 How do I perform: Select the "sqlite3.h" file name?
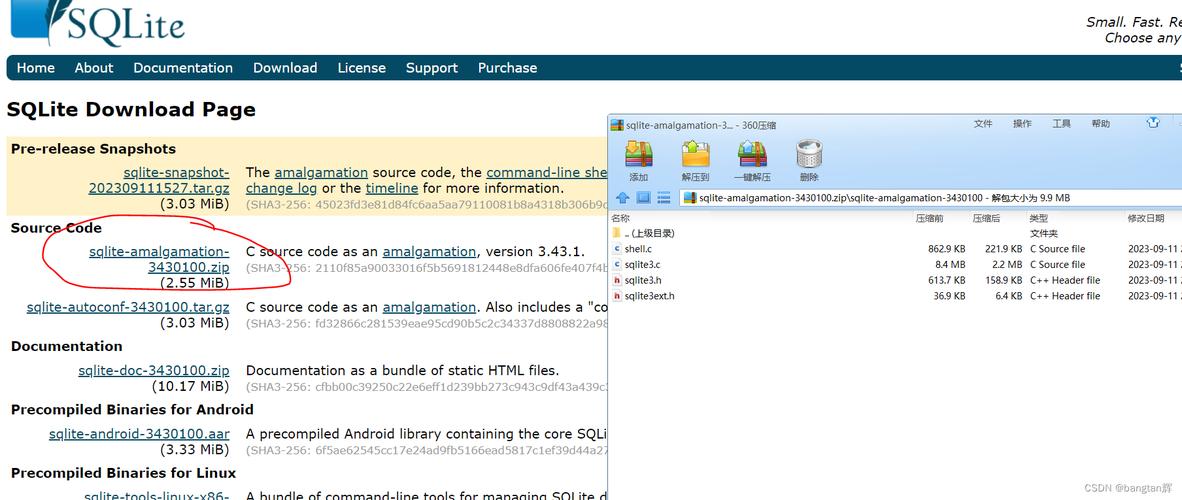[x=643, y=281]
